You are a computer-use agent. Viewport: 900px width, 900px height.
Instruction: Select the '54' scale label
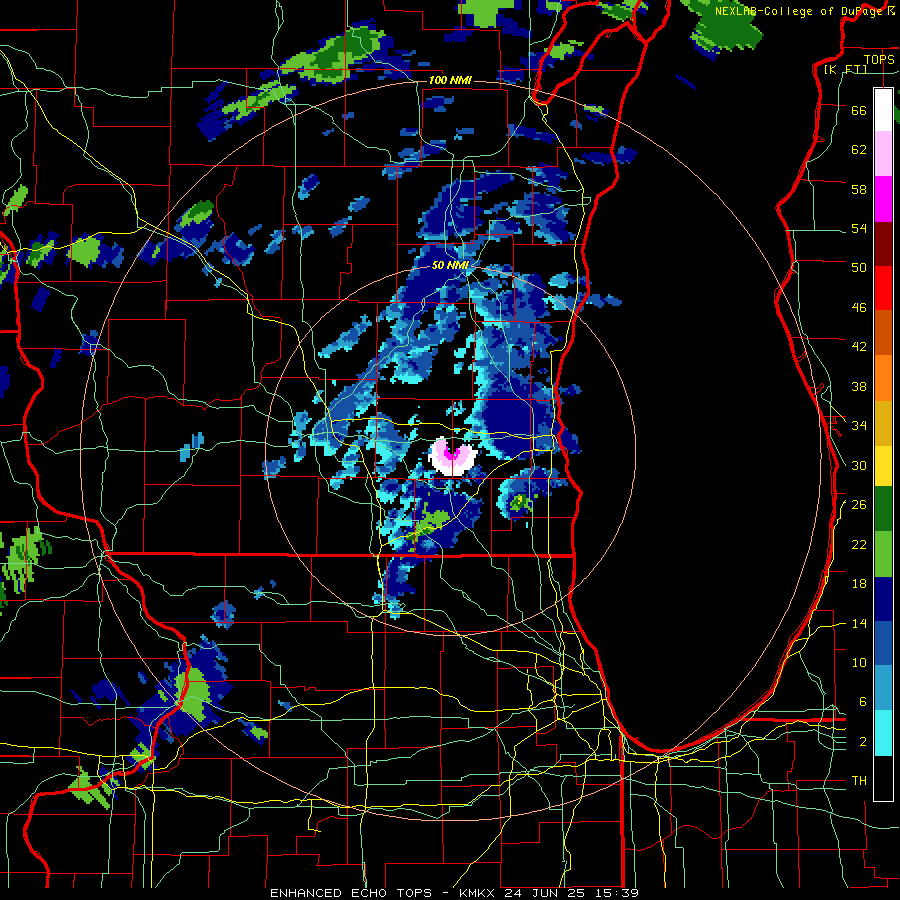point(859,229)
